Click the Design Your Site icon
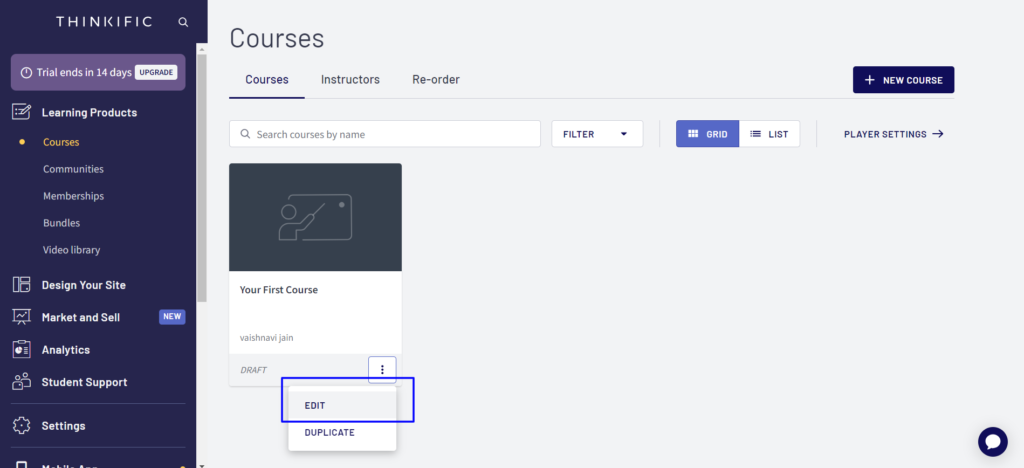The image size is (1024, 468). point(21,285)
